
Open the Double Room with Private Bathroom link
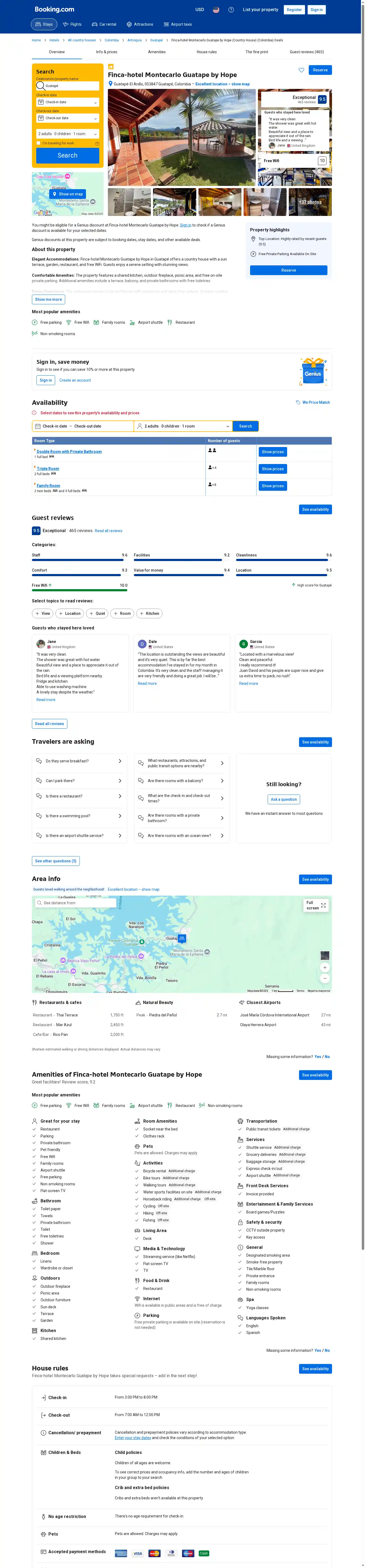pos(69,452)
